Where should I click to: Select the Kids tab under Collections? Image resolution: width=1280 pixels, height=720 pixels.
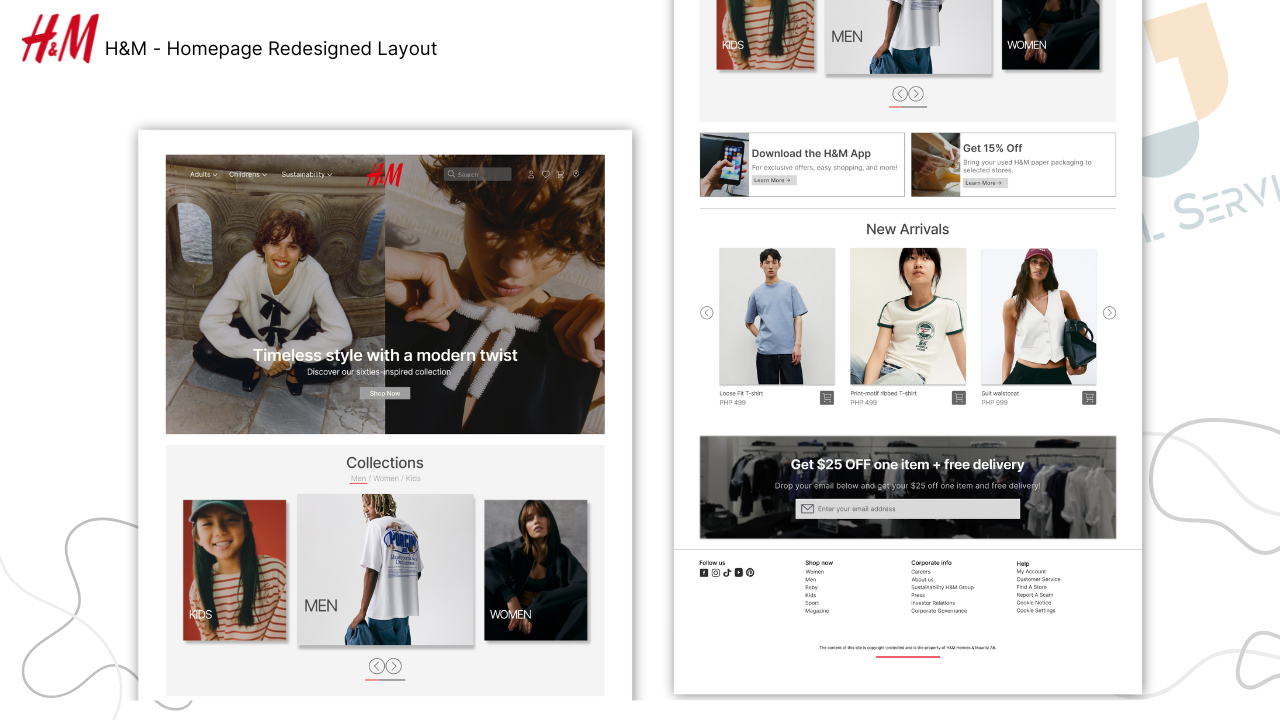(x=413, y=479)
